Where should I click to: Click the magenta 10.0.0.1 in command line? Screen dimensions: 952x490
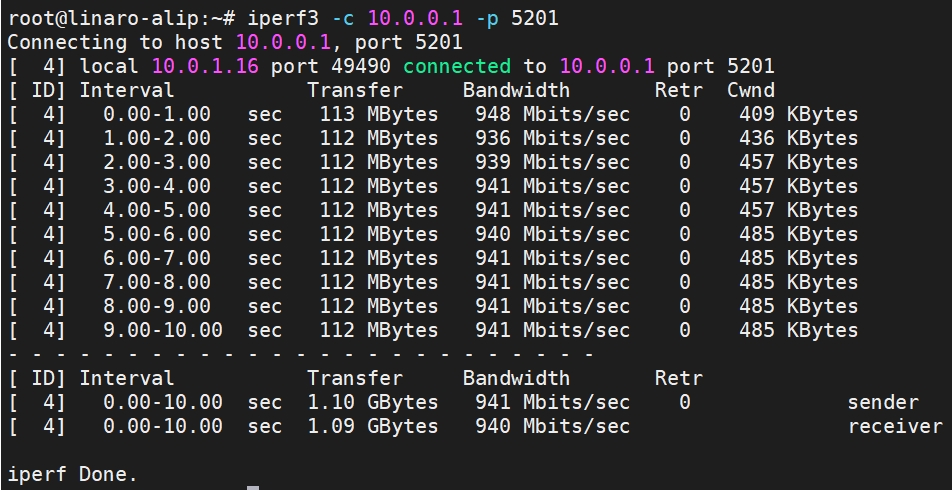point(415,18)
